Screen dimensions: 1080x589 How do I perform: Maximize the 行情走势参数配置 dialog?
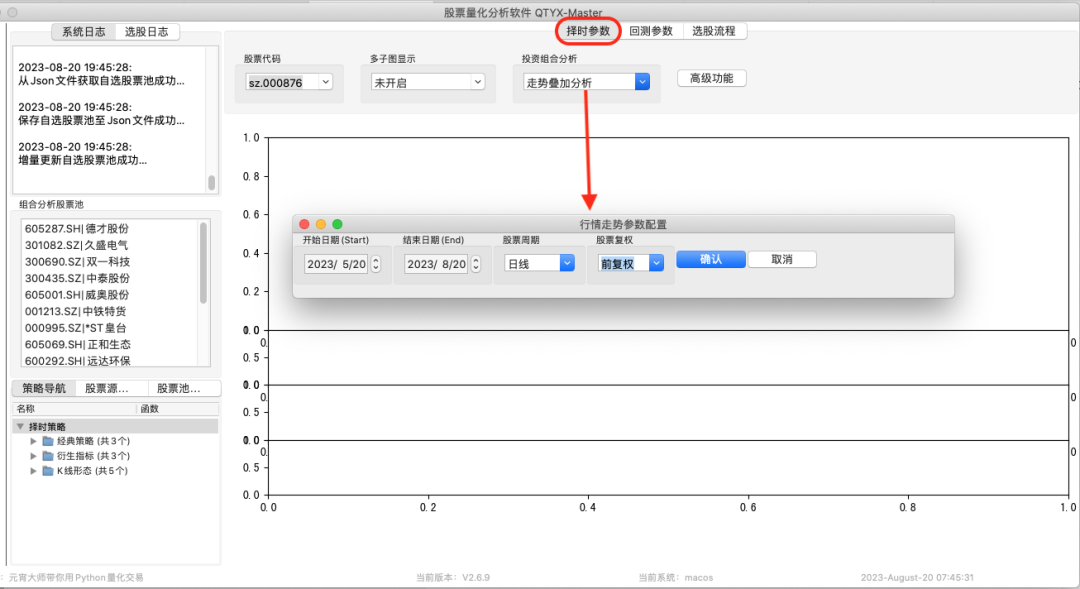[x=338, y=224]
